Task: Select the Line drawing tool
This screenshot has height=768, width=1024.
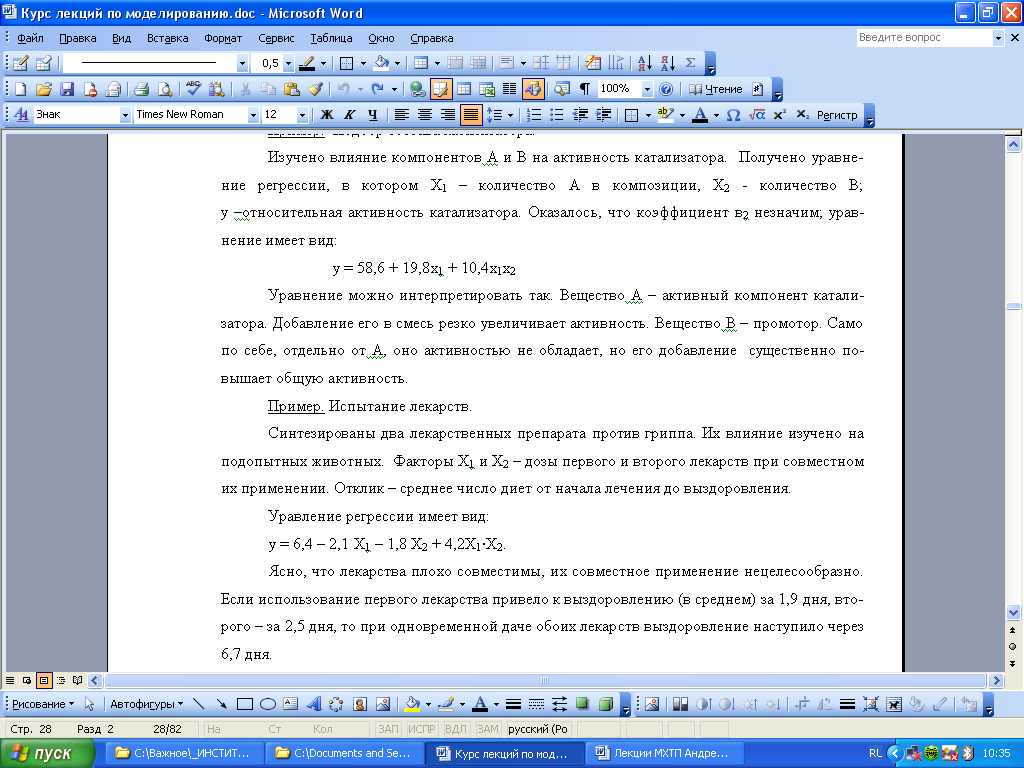Action: tap(199, 704)
